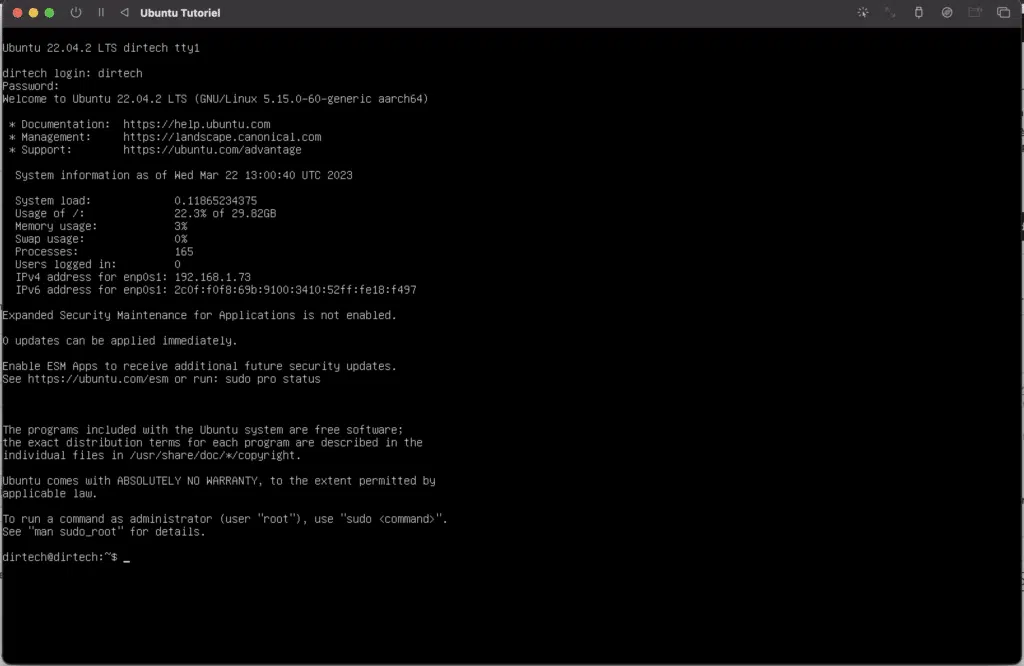This screenshot has height=666, width=1024.
Task: Open the USB devices icon
Action: pyautogui.click(x=918, y=12)
